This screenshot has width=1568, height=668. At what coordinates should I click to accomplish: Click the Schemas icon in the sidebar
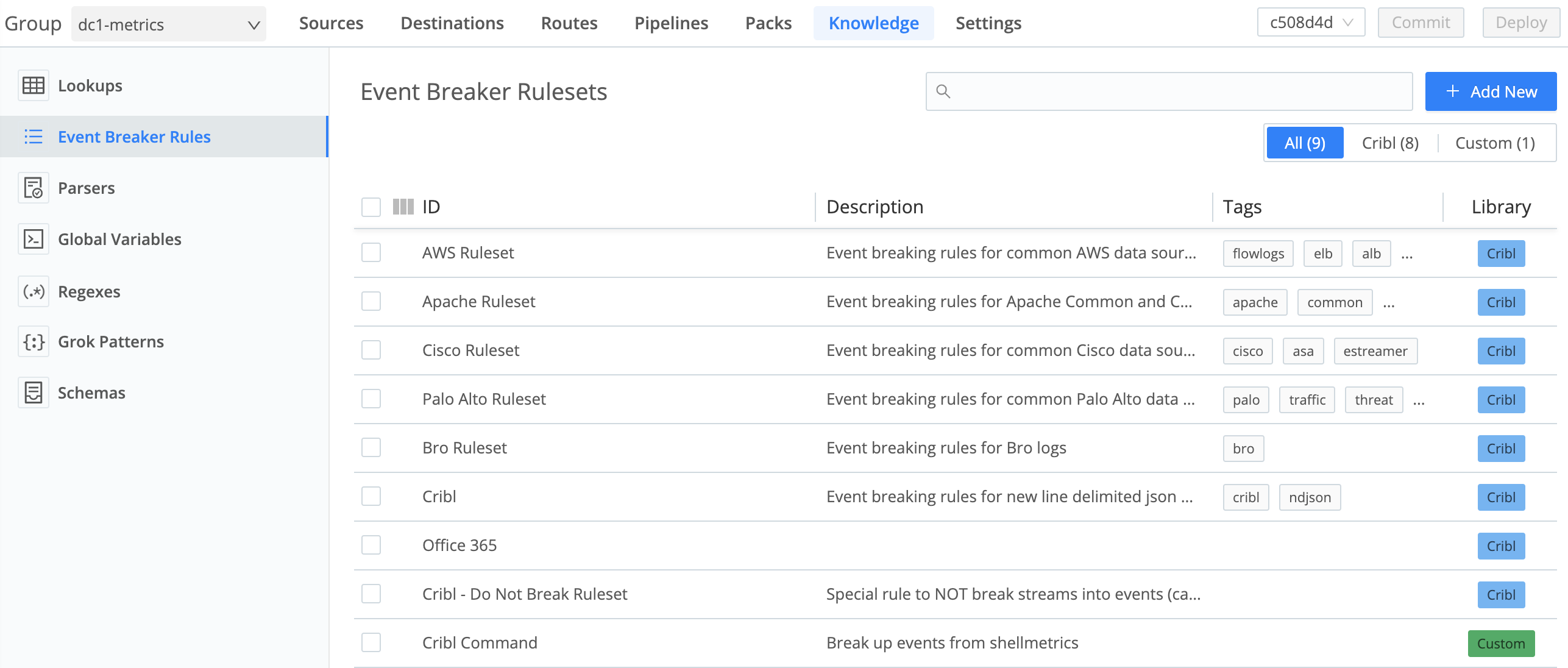[34, 393]
